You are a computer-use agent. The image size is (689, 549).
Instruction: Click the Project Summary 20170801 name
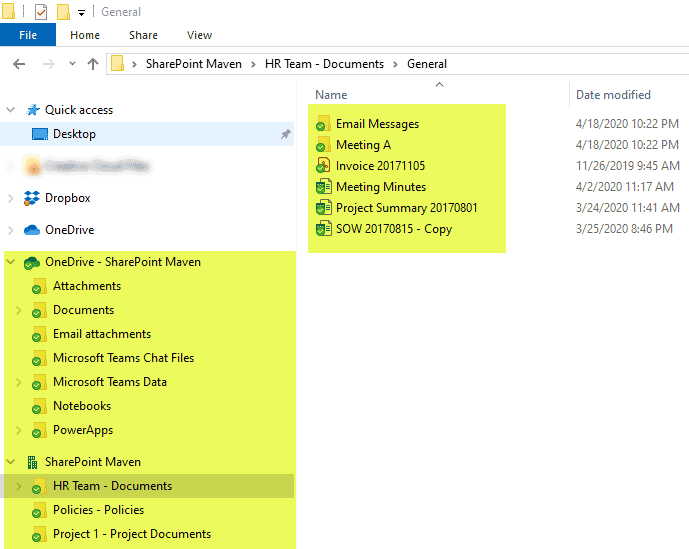[x=406, y=208]
